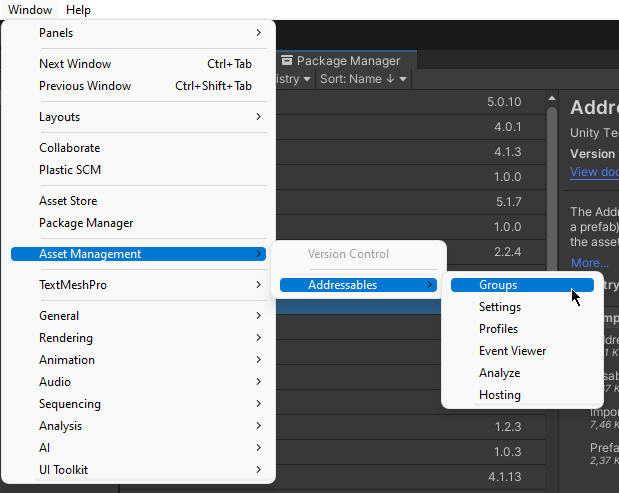The width and height of the screenshot is (619, 493).
Task: Select Package Manager menu entry
Action: [x=139, y=223]
